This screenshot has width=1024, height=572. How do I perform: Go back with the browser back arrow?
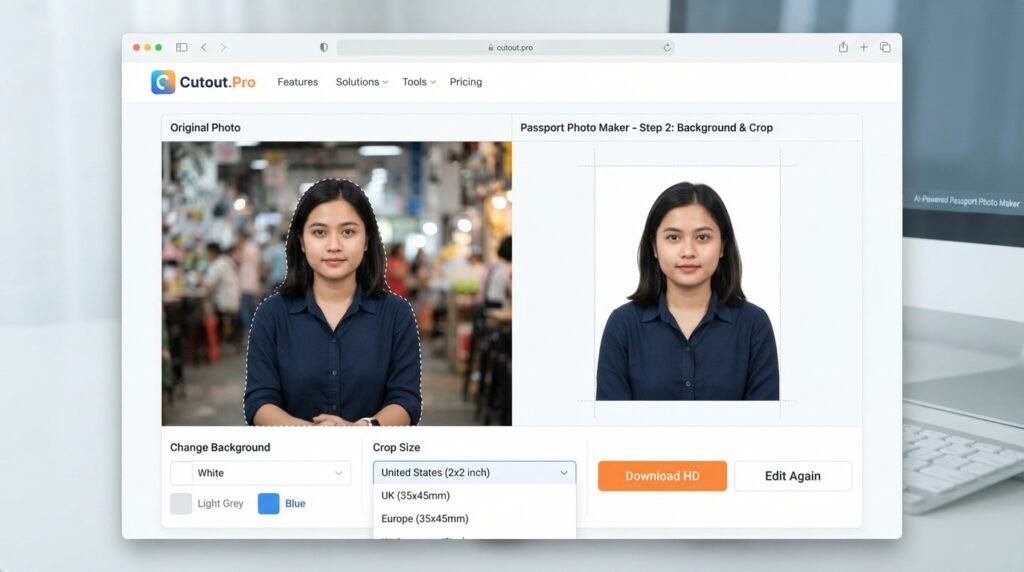(204, 47)
